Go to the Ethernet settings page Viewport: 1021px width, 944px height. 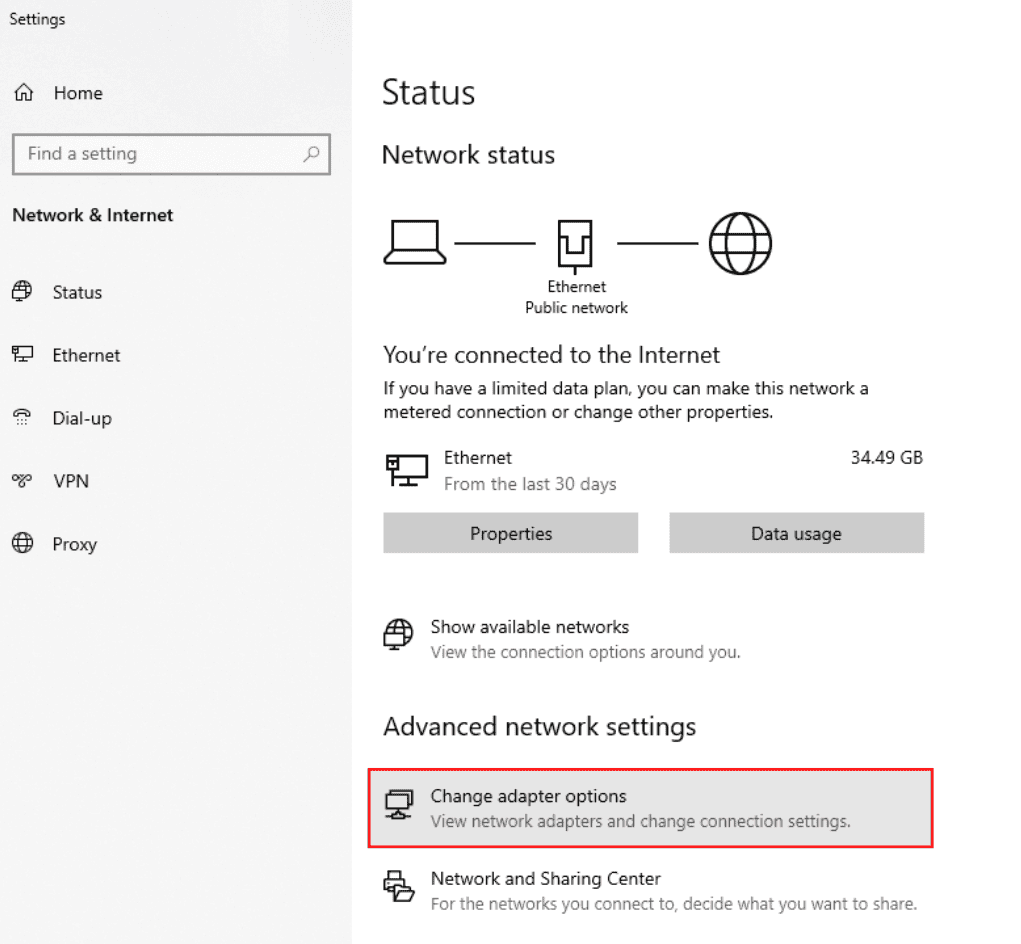(86, 355)
